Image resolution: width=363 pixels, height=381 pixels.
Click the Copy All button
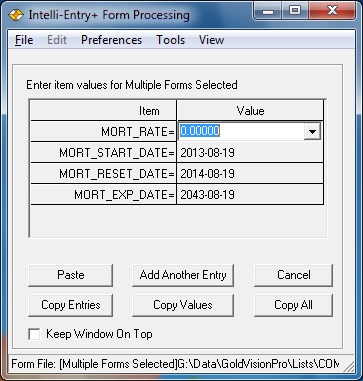(293, 305)
